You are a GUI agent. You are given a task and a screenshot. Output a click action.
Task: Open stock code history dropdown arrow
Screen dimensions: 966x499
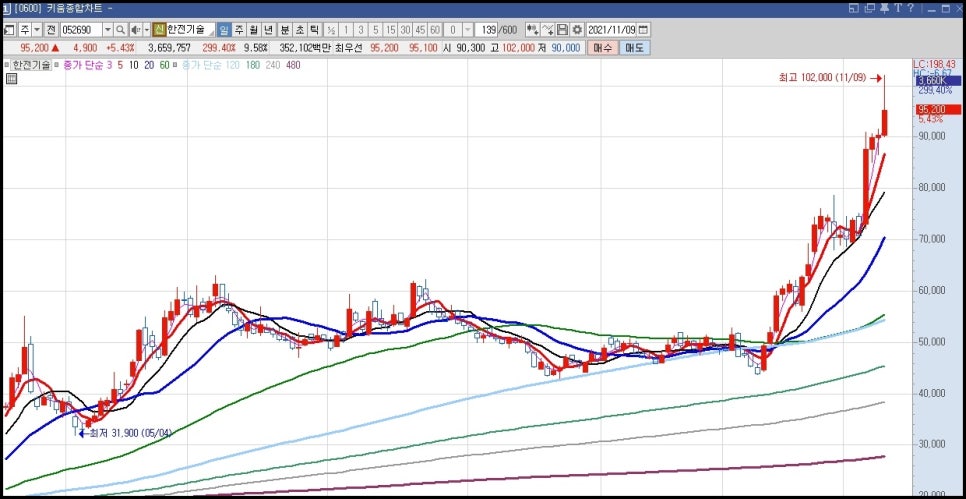[108, 30]
